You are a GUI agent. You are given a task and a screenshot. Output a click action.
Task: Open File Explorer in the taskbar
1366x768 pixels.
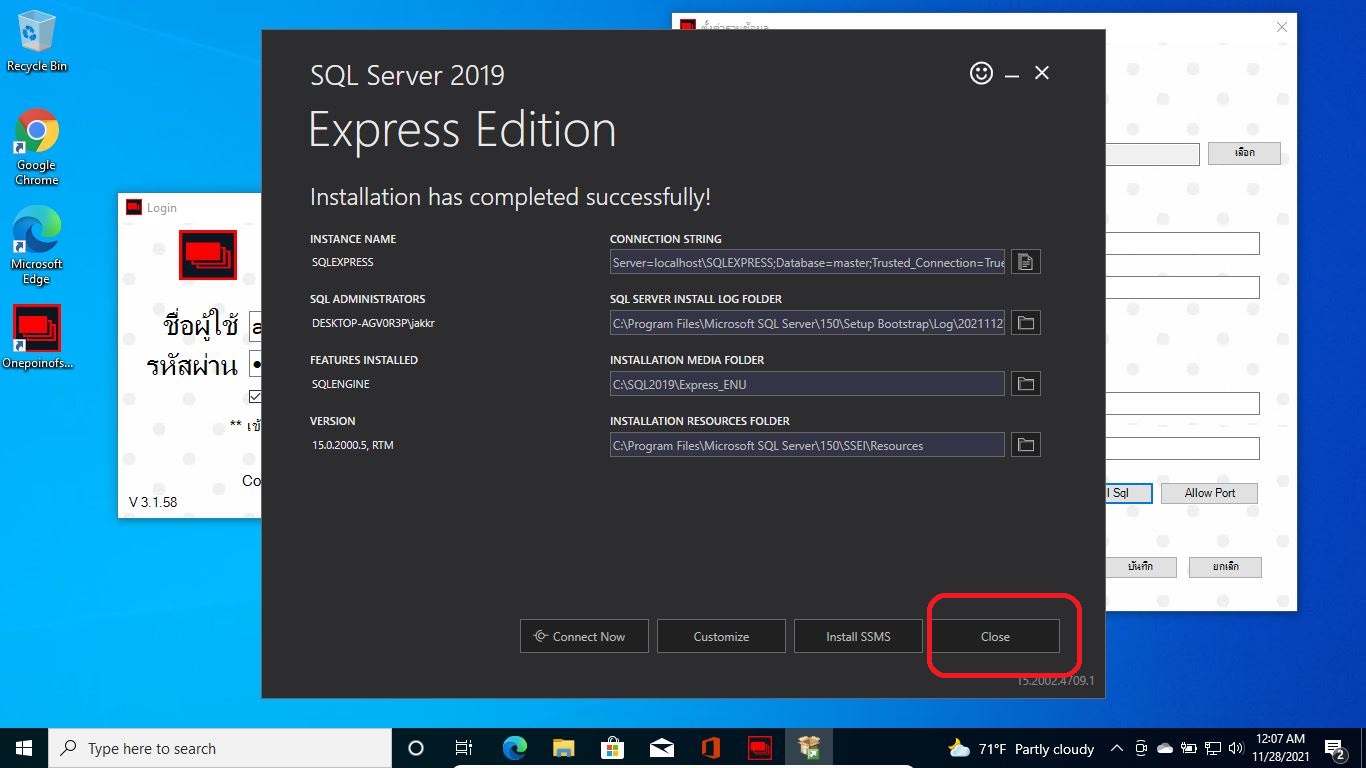pos(564,748)
